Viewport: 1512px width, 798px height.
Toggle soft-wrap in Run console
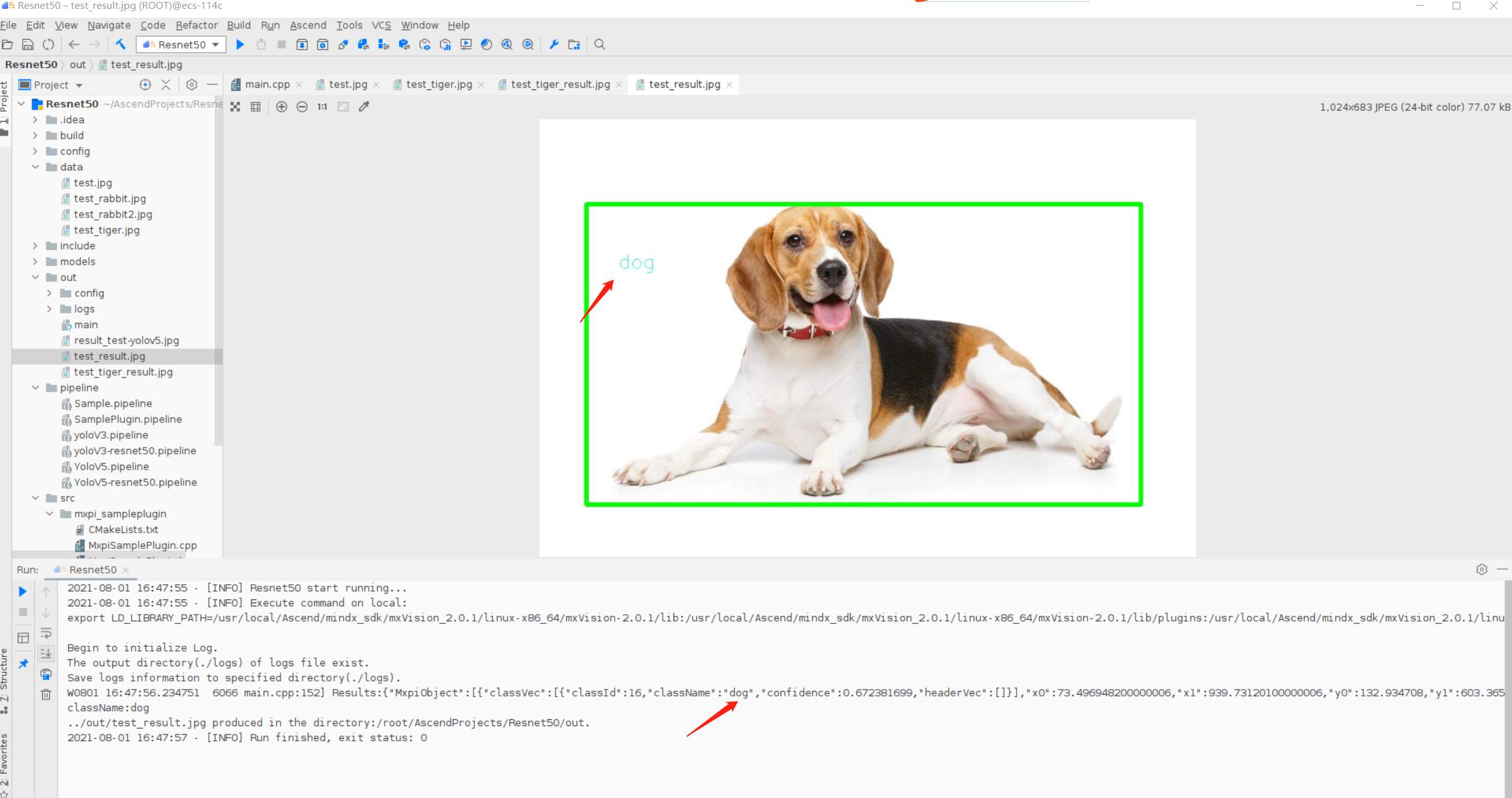tap(46, 633)
